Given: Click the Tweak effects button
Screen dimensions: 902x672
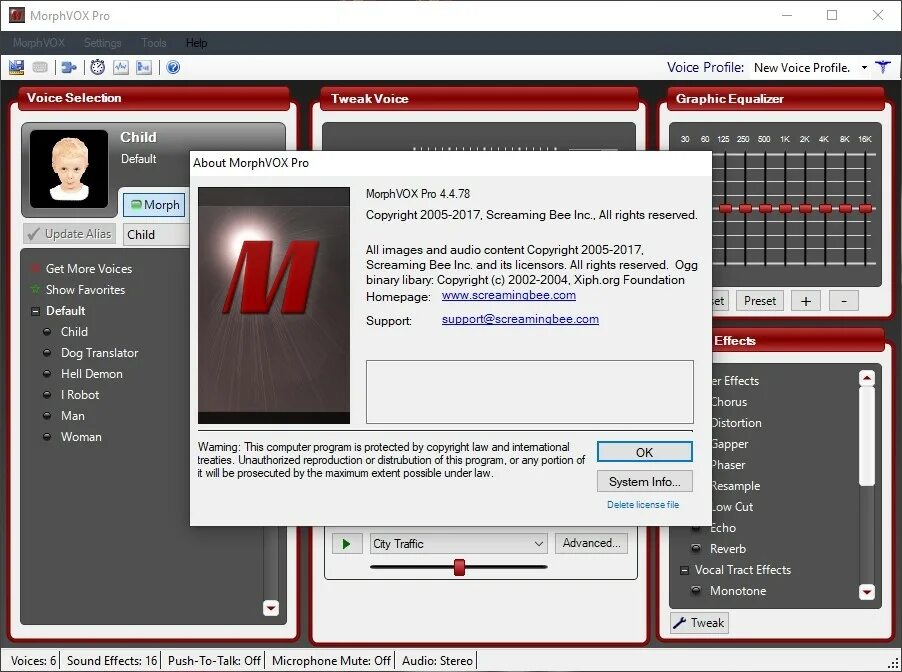Looking at the screenshot, I should pyautogui.click(x=700, y=623).
